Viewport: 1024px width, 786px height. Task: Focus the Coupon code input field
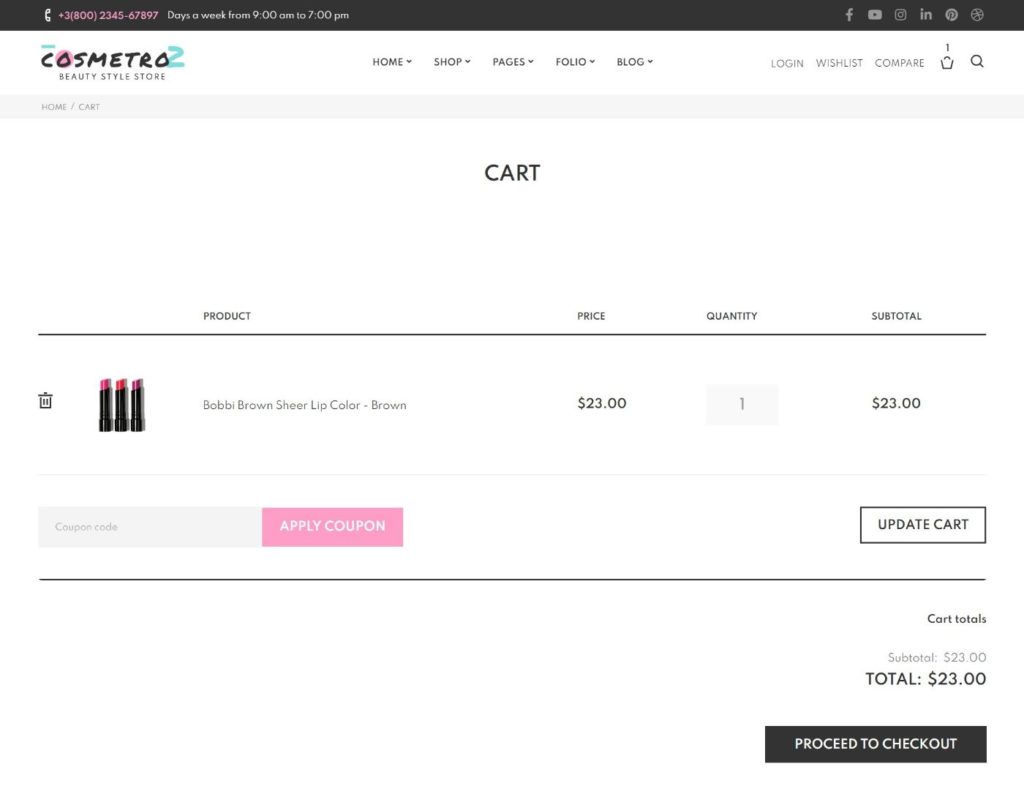[x=150, y=527]
